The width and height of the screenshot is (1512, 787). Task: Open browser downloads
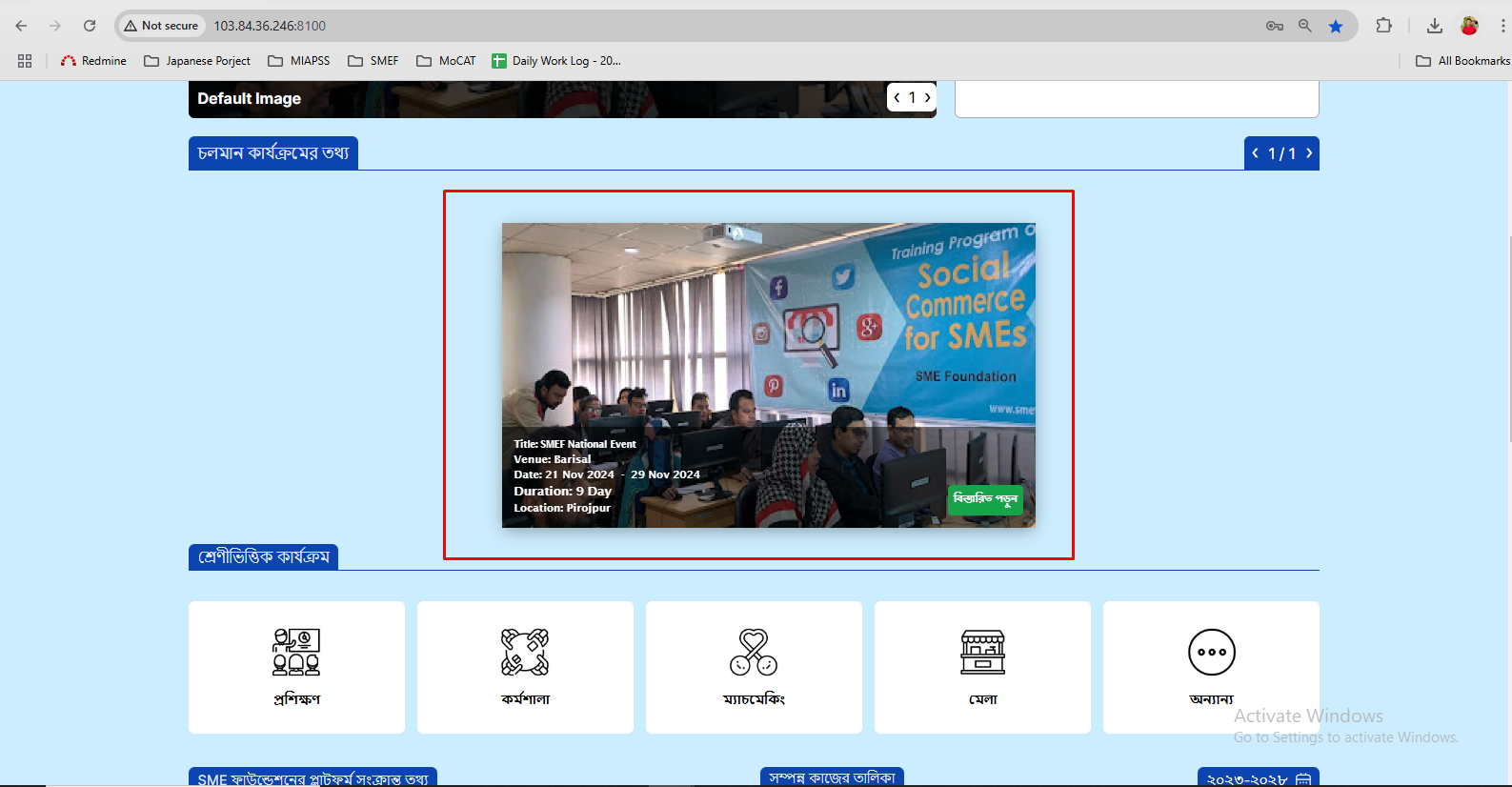[x=1435, y=26]
